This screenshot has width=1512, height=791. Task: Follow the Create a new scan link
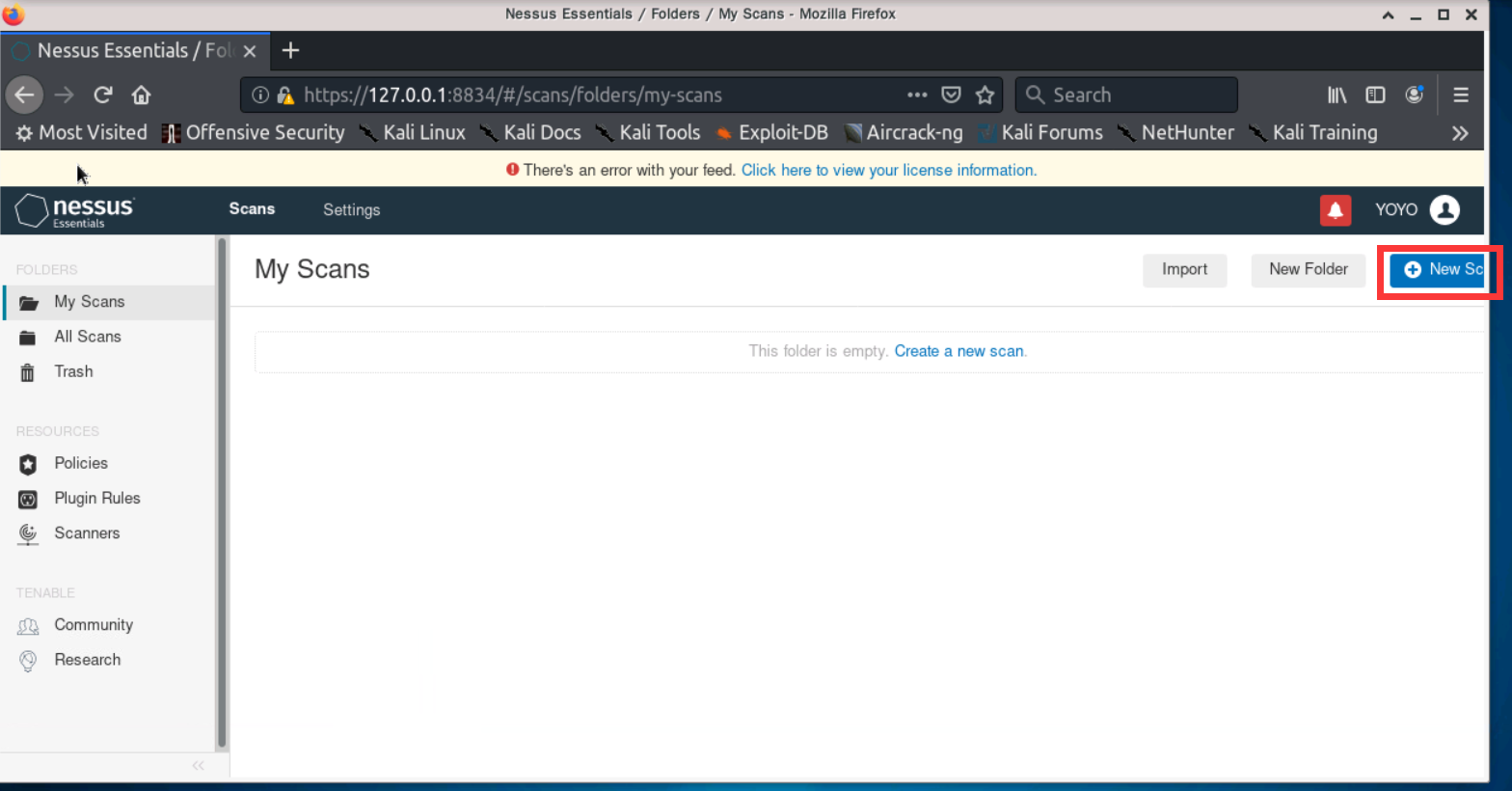(x=958, y=351)
